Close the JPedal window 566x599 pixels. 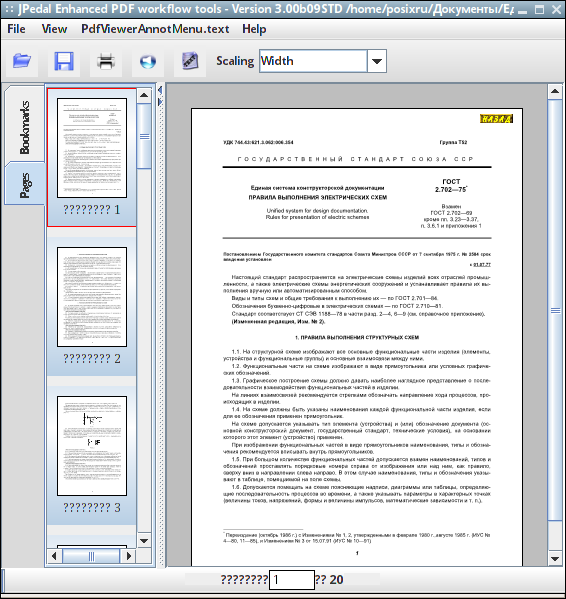point(556,10)
